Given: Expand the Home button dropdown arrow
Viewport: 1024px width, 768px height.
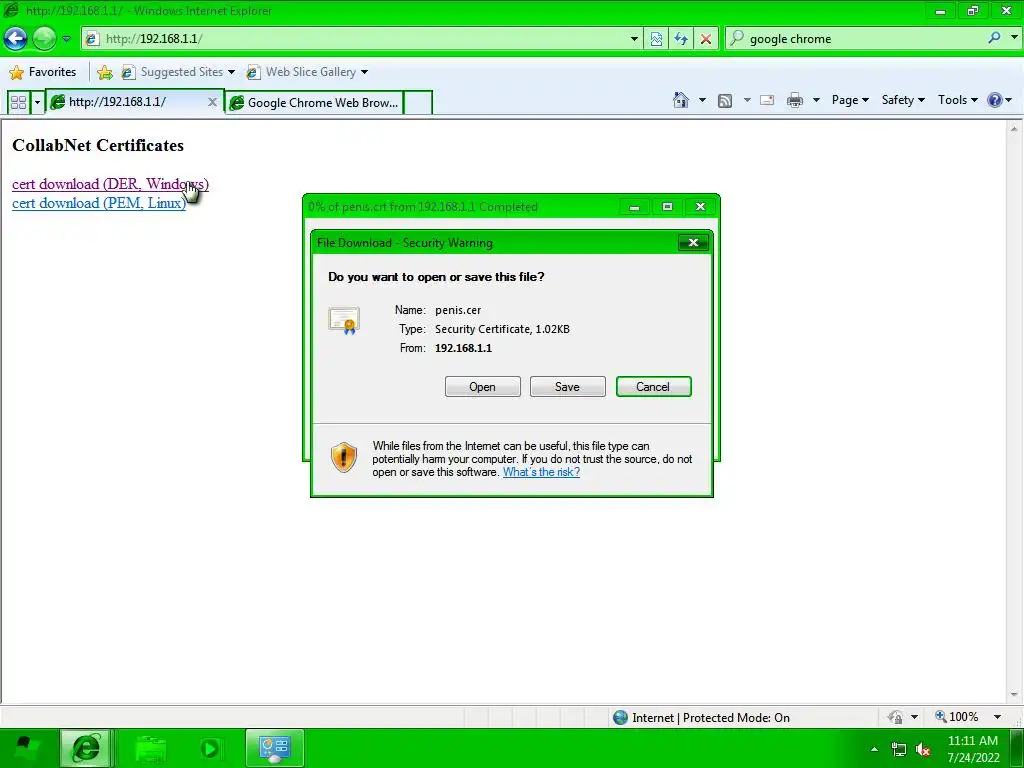Looking at the screenshot, I should click(702, 100).
